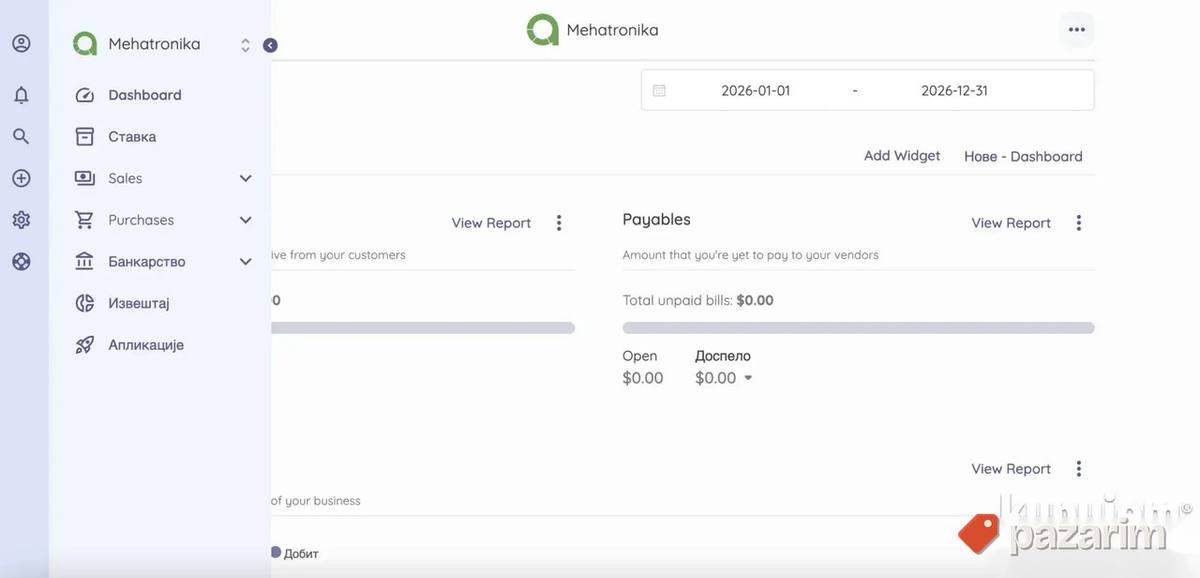The image size is (1200, 578).
Task: Click the receivables progress bar
Action: coord(423,328)
